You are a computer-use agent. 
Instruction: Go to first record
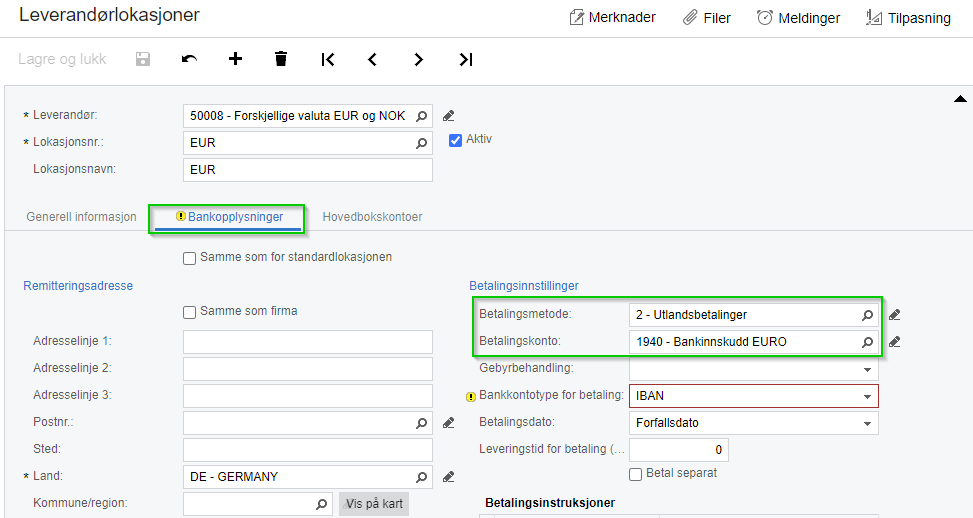pos(328,59)
